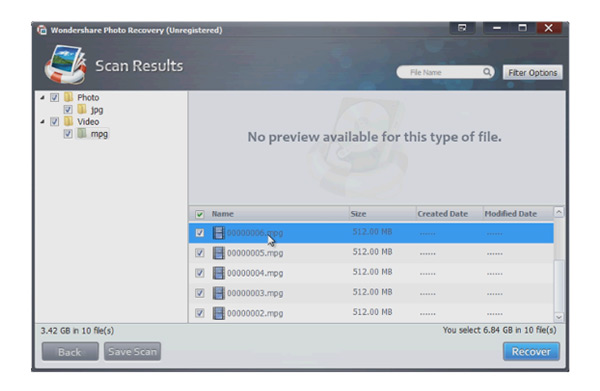Close the Wondershare Photo Recovery window
The width and height of the screenshot is (600, 391).
[549, 28]
